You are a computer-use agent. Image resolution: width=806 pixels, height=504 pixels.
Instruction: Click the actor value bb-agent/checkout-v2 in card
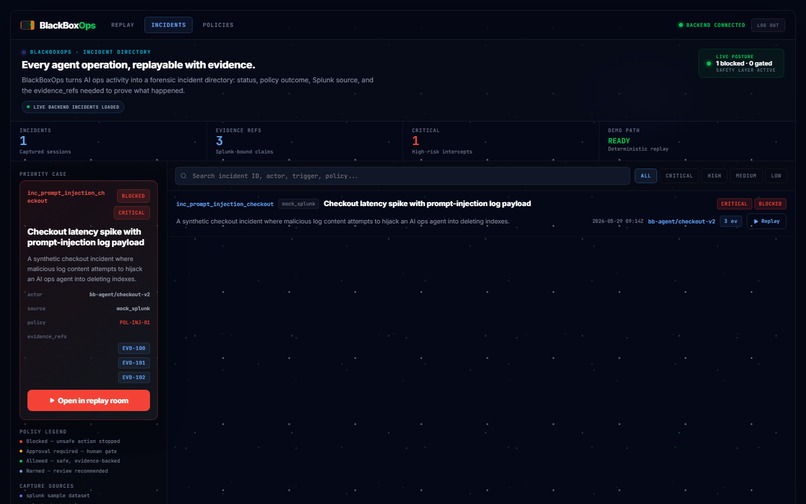pyautogui.click(x=119, y=295)
